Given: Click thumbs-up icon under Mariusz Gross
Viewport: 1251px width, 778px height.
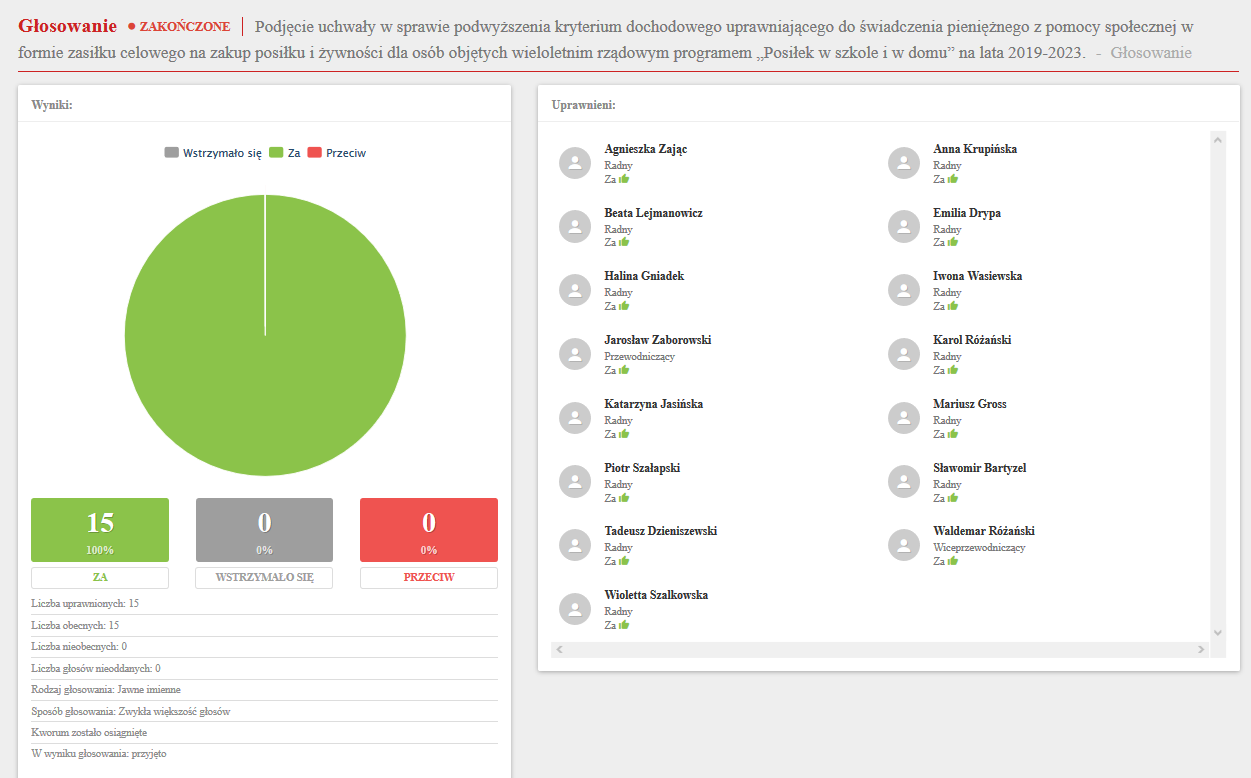Looking at the screenshot, I should pyautogui.click(x=953, y=434).
